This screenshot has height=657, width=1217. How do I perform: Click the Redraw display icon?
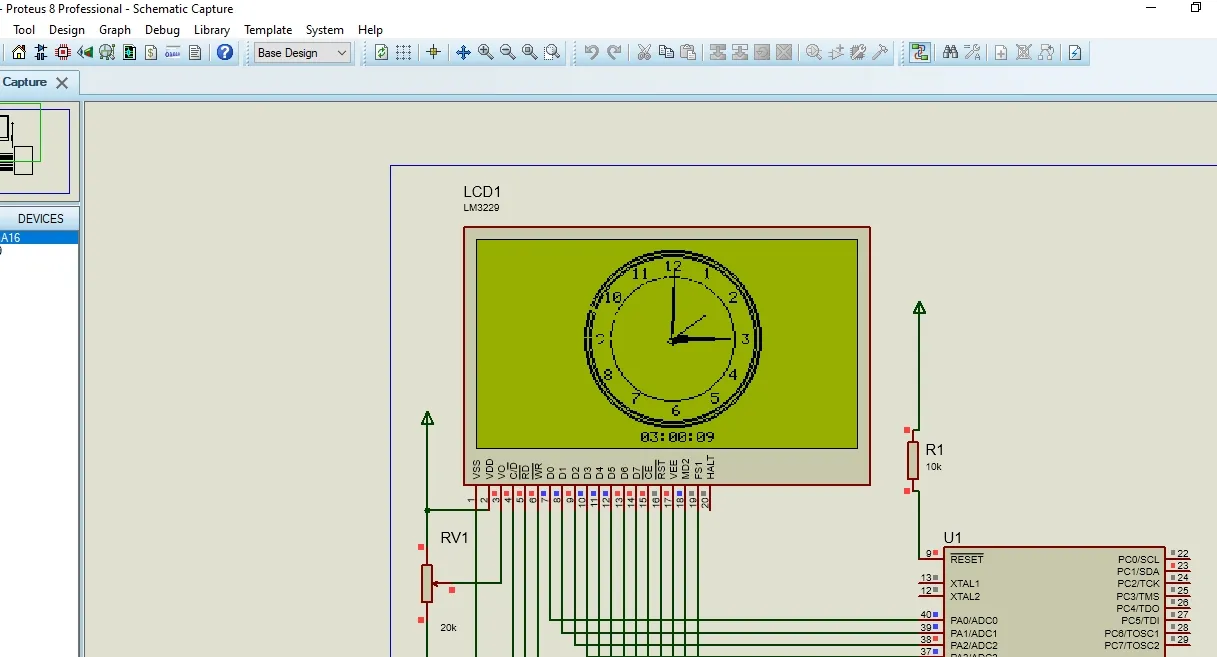381,53
